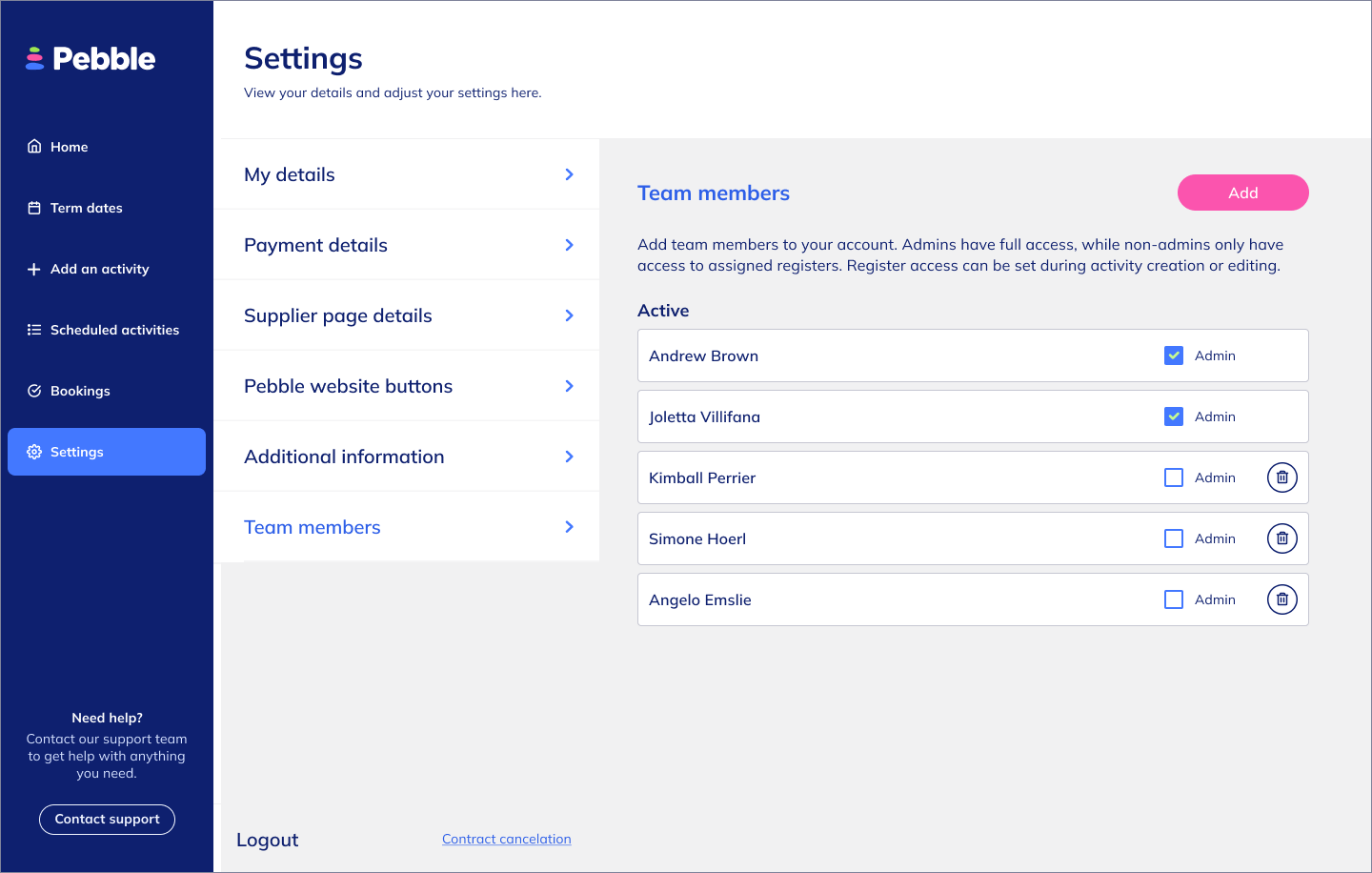The height and width of the screenshot is (873, 1372).
Task: Expand Pebble website buttons chevron
Action: (x=569, y=386)
